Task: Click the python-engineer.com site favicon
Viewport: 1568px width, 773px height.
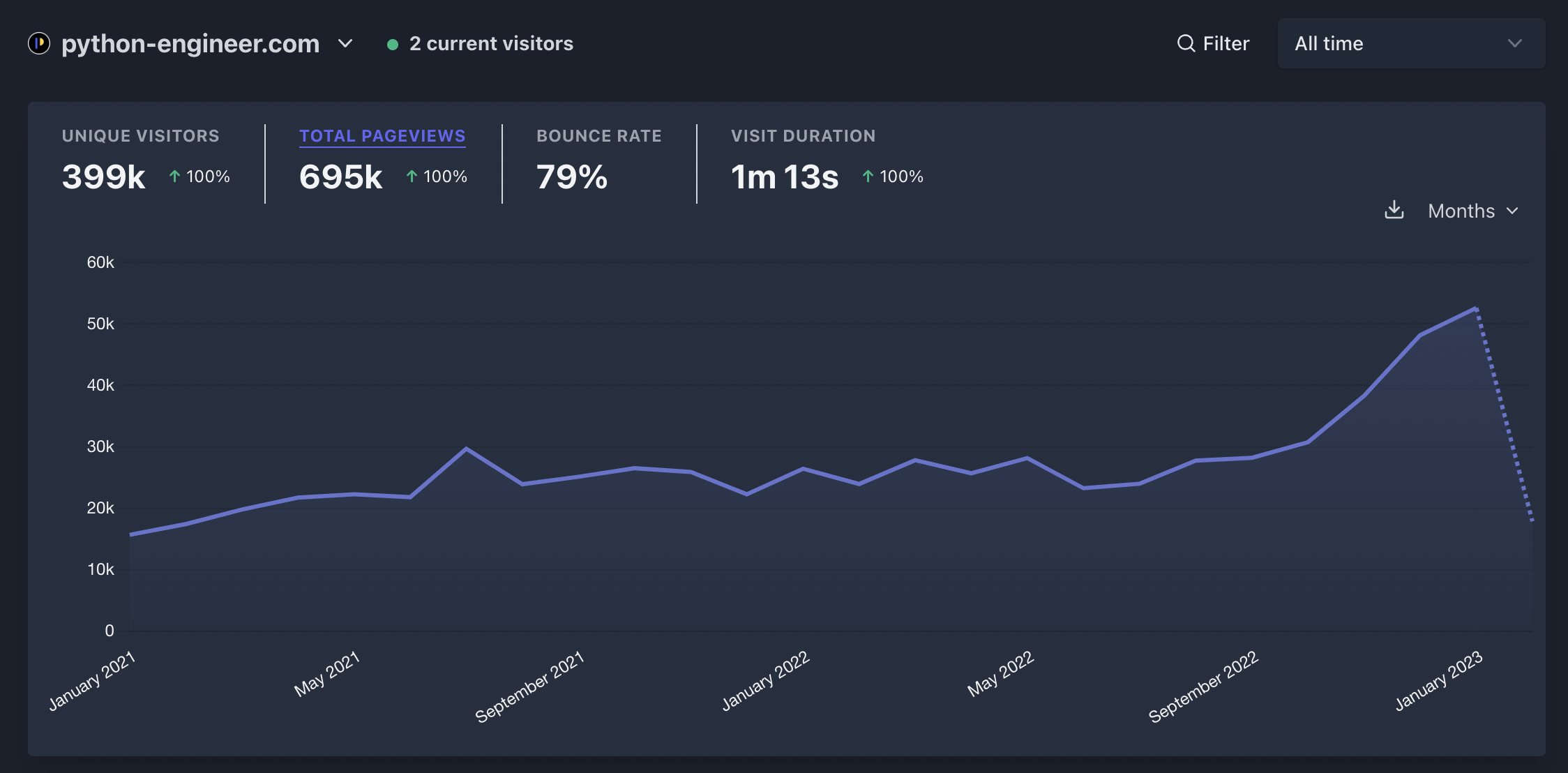Action: point(39,43)
